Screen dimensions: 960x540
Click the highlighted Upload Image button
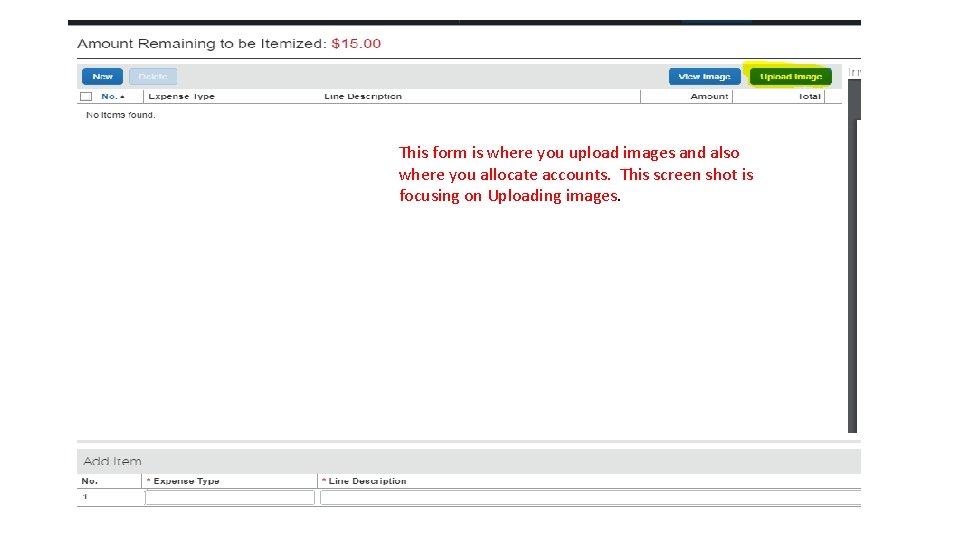click(790, 77)
